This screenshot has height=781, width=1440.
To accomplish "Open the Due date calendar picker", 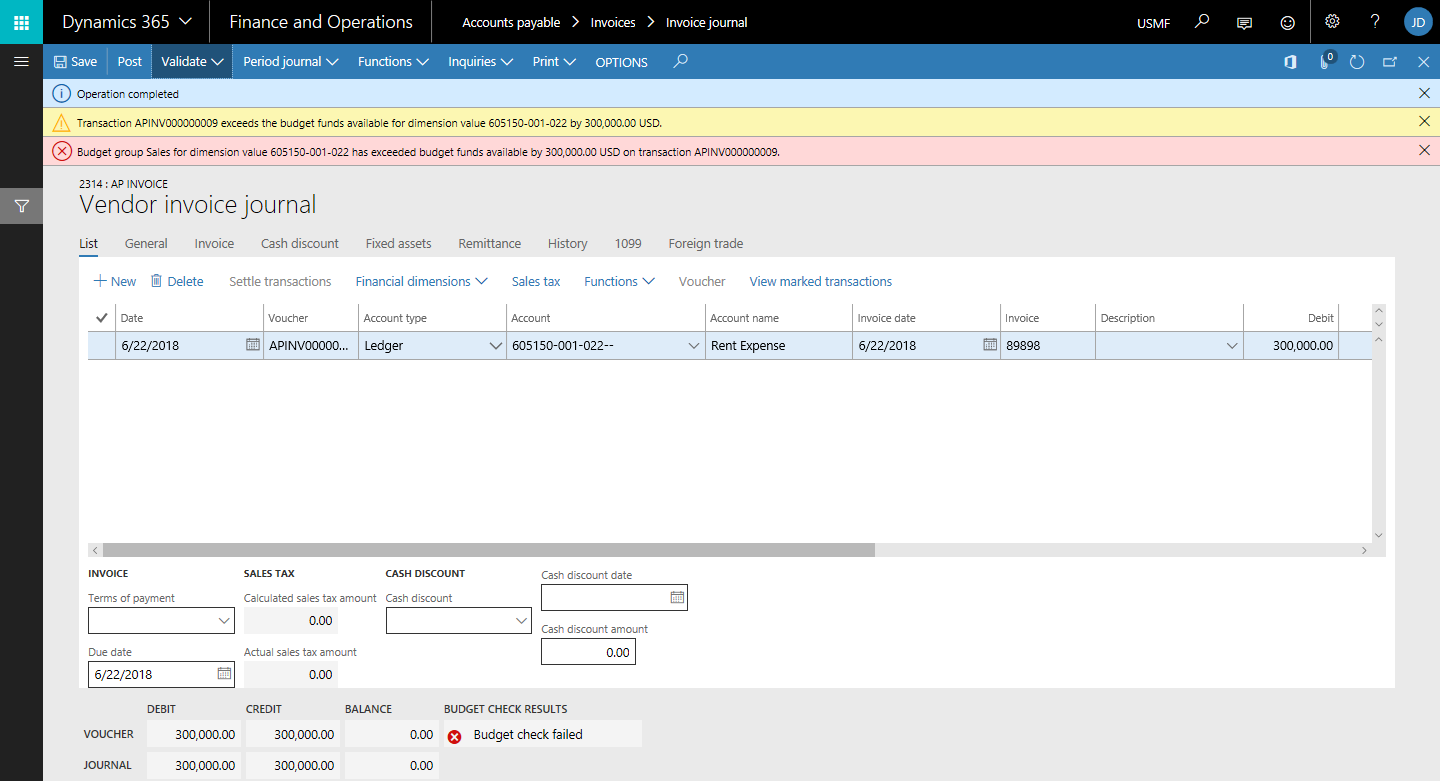I will coord(224,674).
